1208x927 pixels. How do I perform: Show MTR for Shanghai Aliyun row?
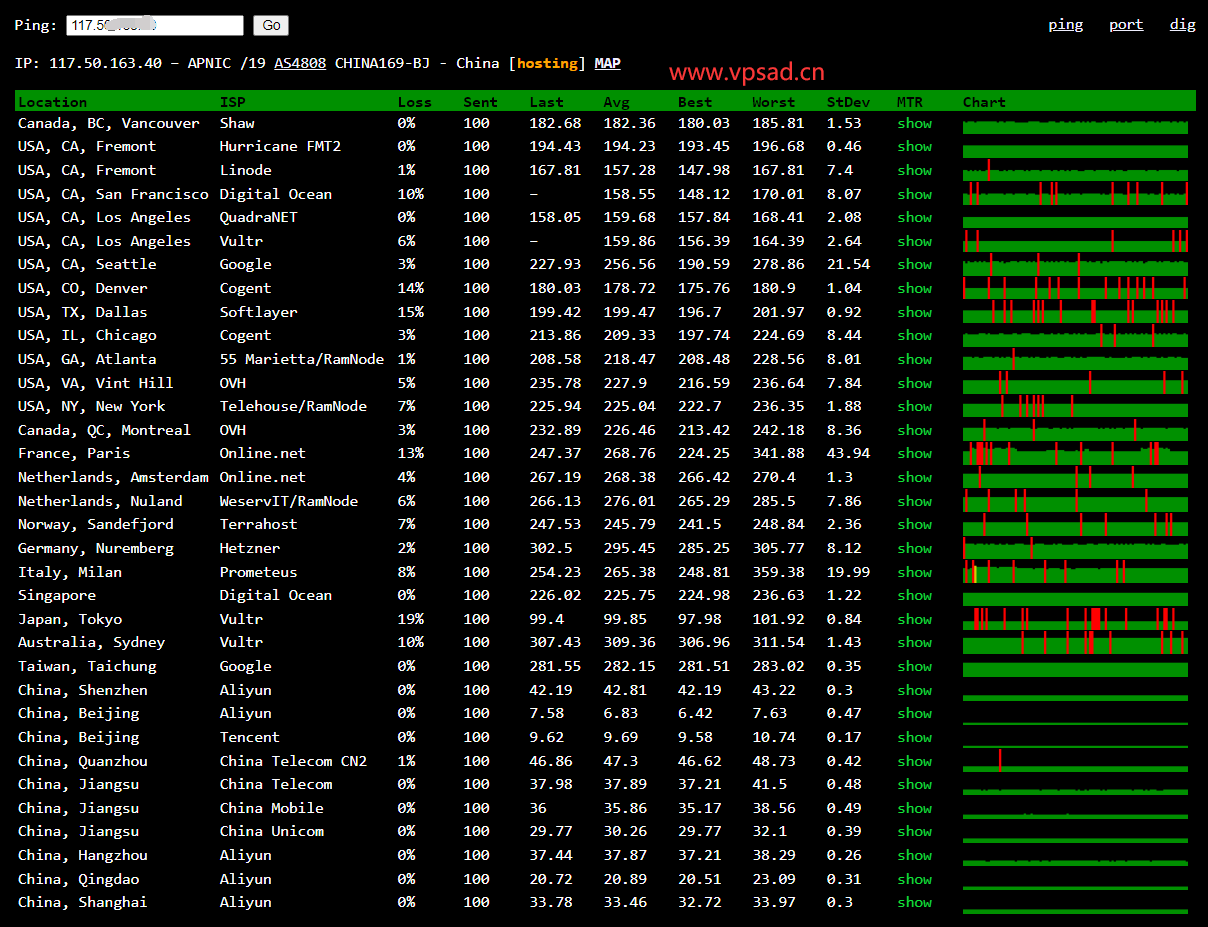(x=914, y=902)
